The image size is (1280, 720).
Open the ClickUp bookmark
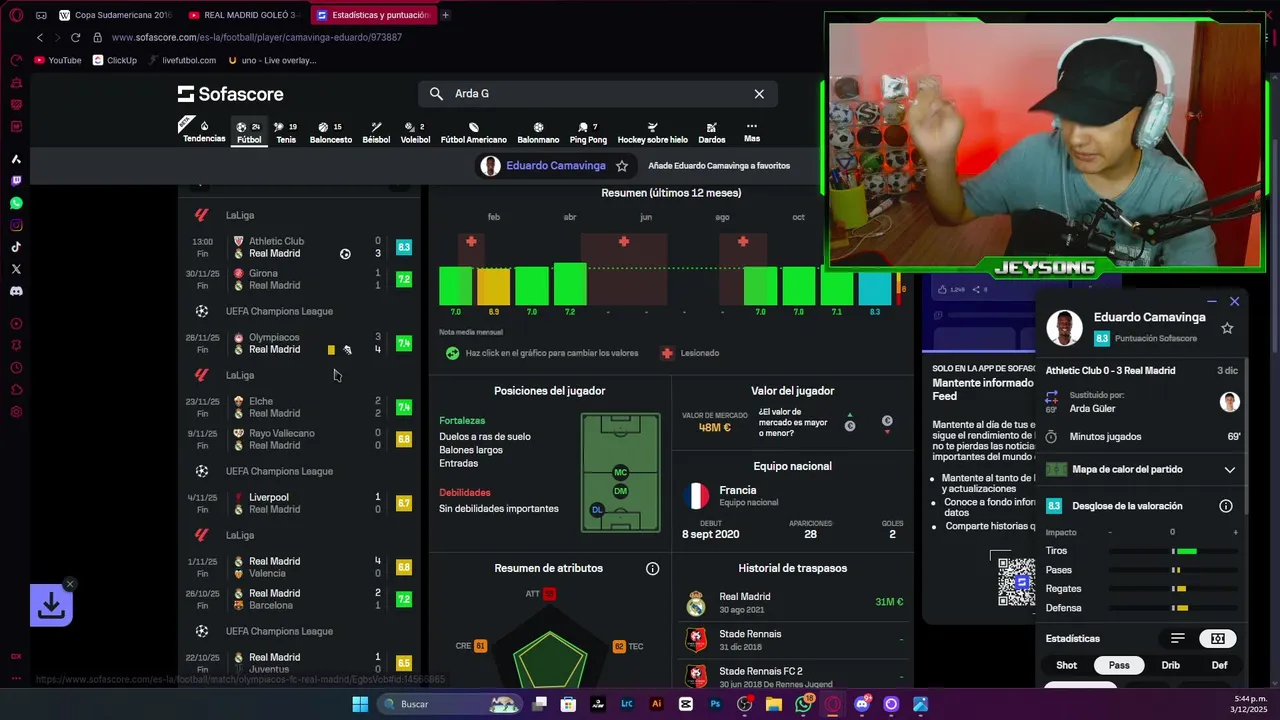coord(114,60)
